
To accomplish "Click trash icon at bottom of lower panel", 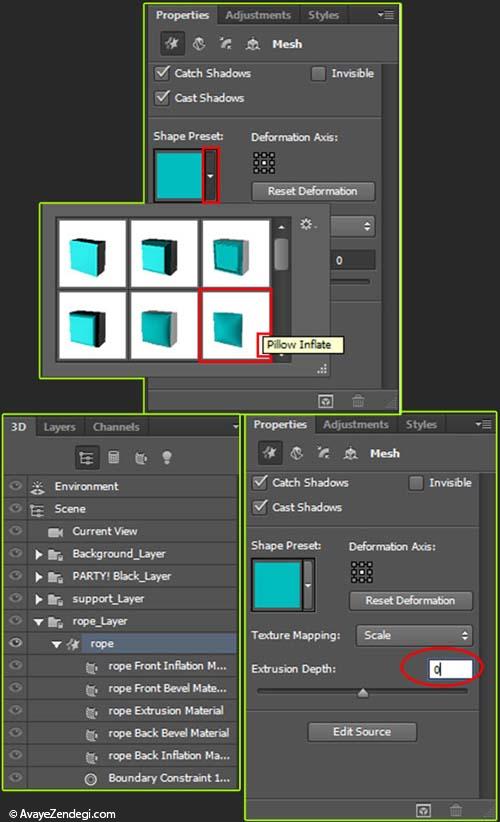I will click(456, 810).
